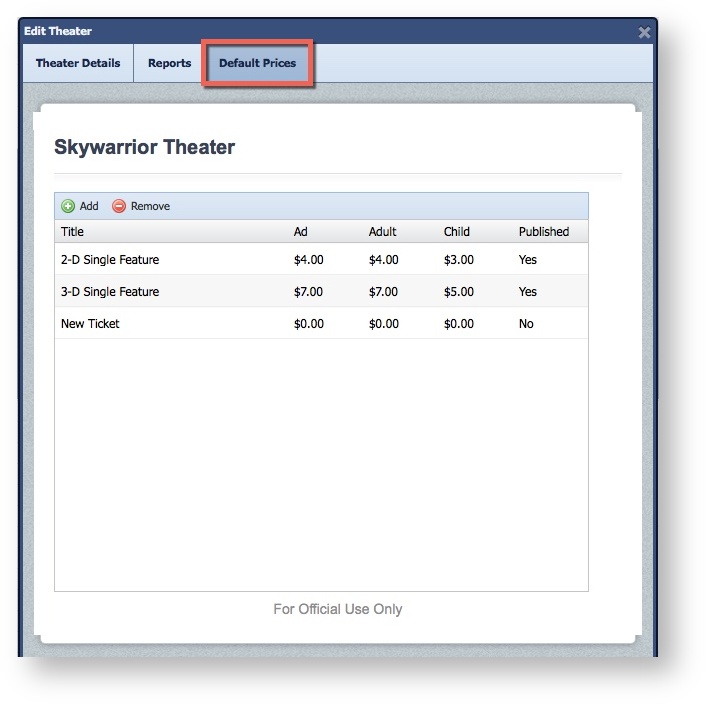Click the 3-D Single Feature Adult price $7.00
The width and height of the screenshot is (707, 705).
tap(383, 292)
